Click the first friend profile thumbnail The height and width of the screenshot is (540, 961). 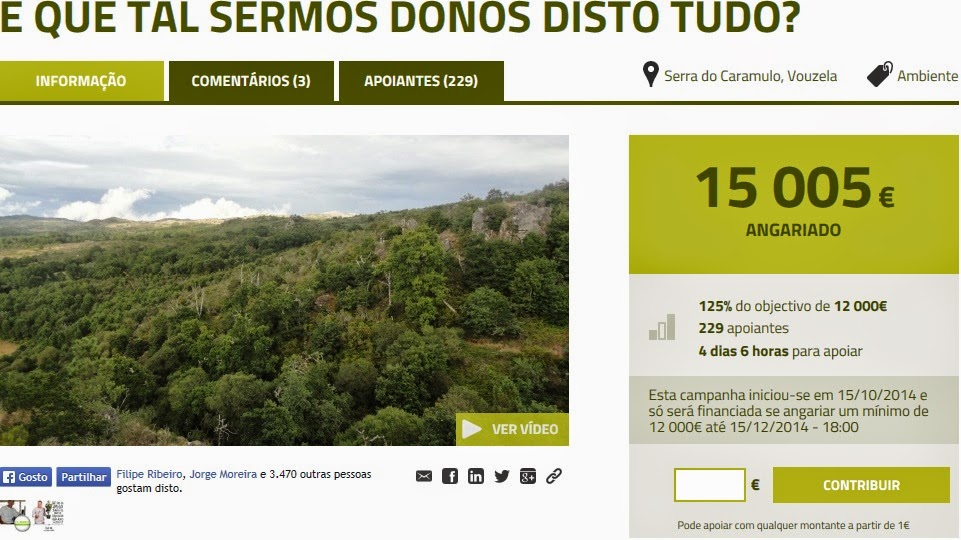coord(14,515)
